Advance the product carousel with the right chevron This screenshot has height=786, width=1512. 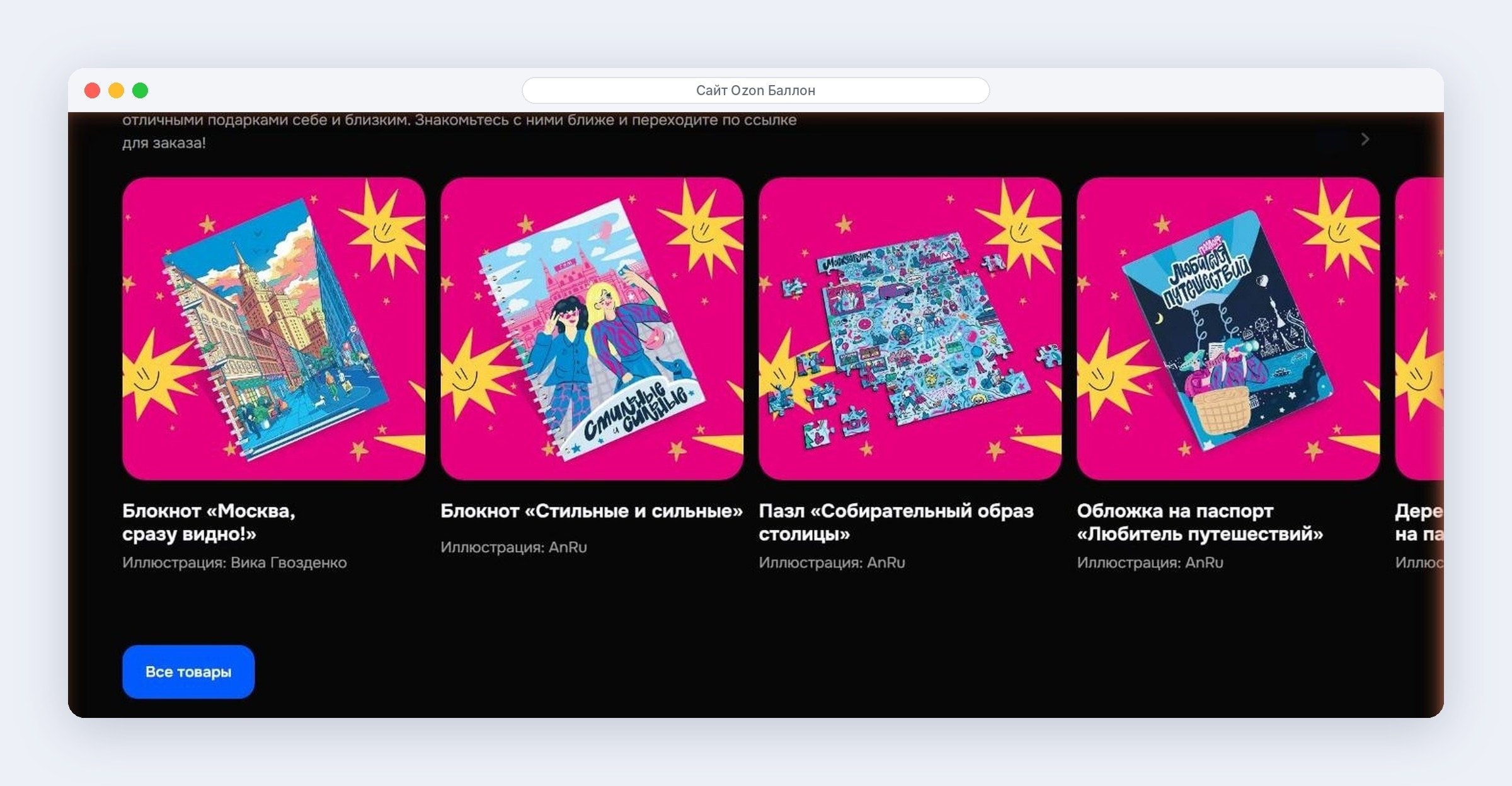[x=1365, y=139]
